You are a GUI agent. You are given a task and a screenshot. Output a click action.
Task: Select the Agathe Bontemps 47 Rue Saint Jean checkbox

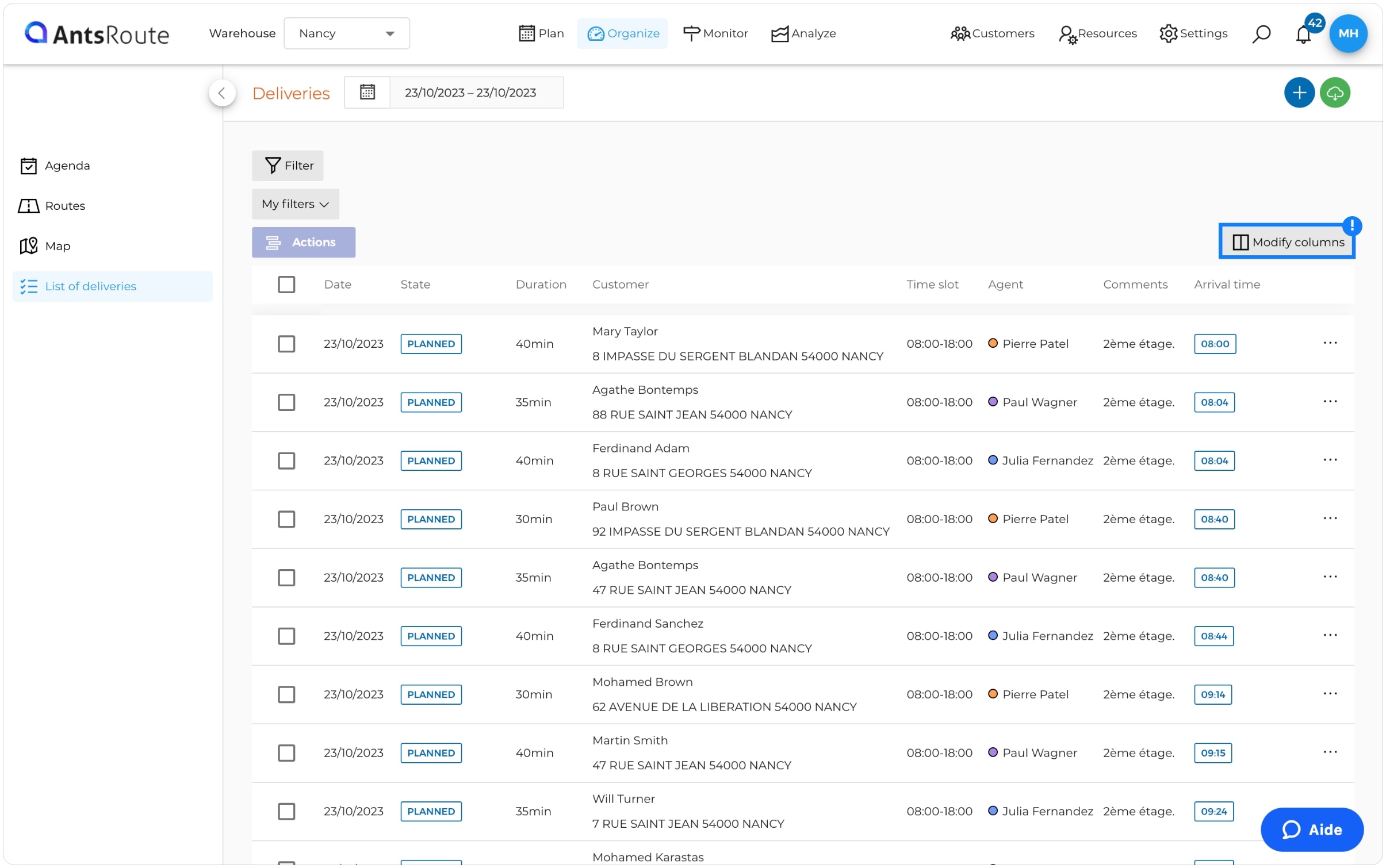point(286,578)
